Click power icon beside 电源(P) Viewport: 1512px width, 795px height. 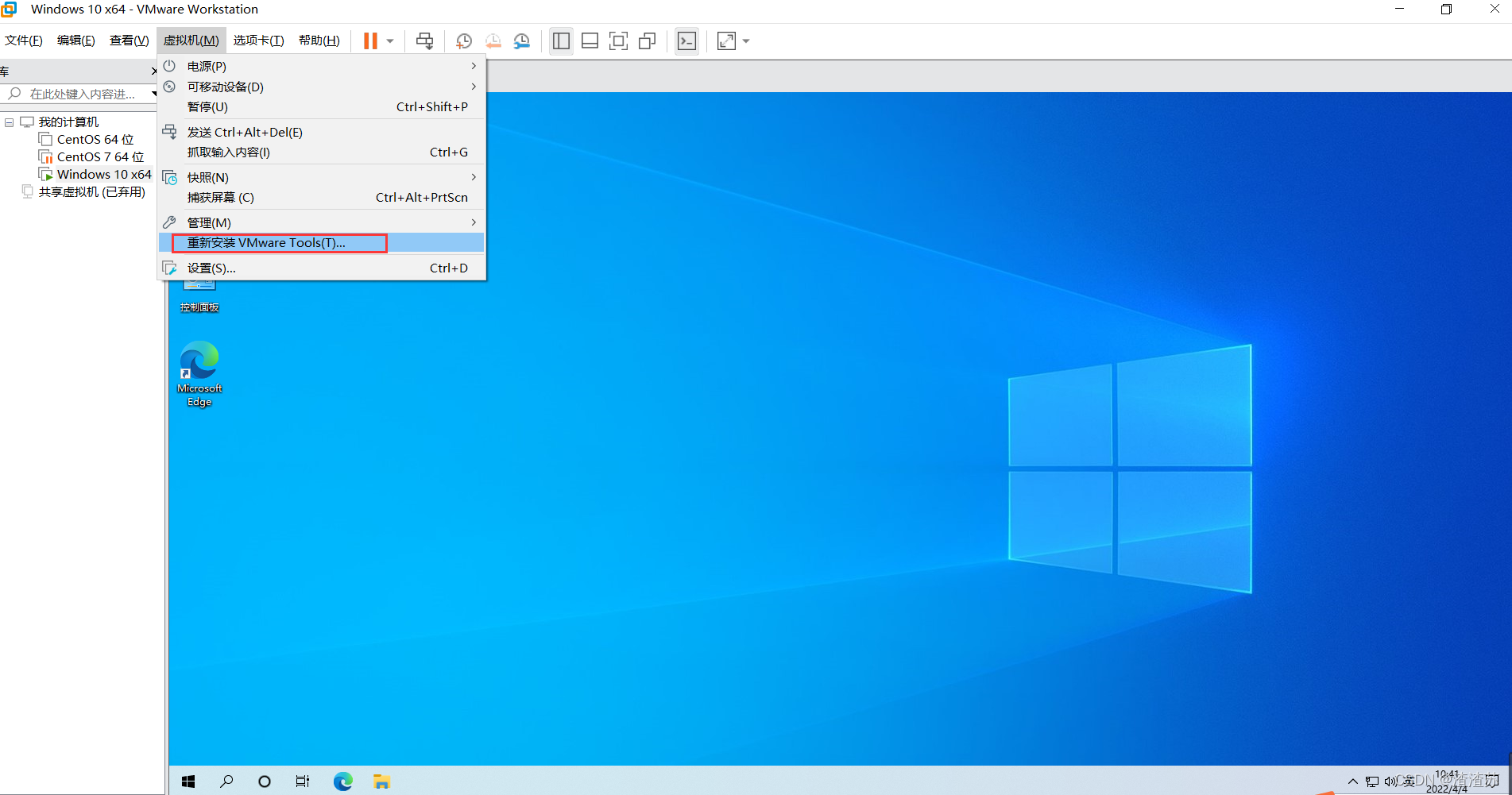169,66
